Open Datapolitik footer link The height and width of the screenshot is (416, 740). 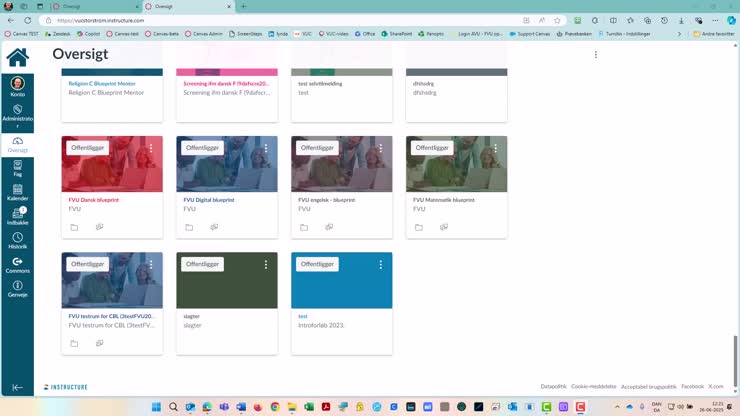(x=553, y=386)
